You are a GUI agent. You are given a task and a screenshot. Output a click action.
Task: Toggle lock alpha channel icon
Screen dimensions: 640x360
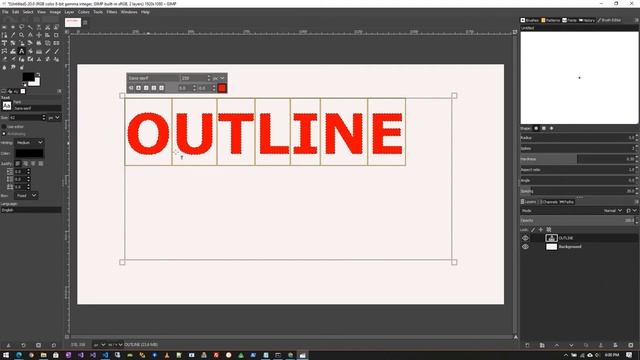point(549,230)
